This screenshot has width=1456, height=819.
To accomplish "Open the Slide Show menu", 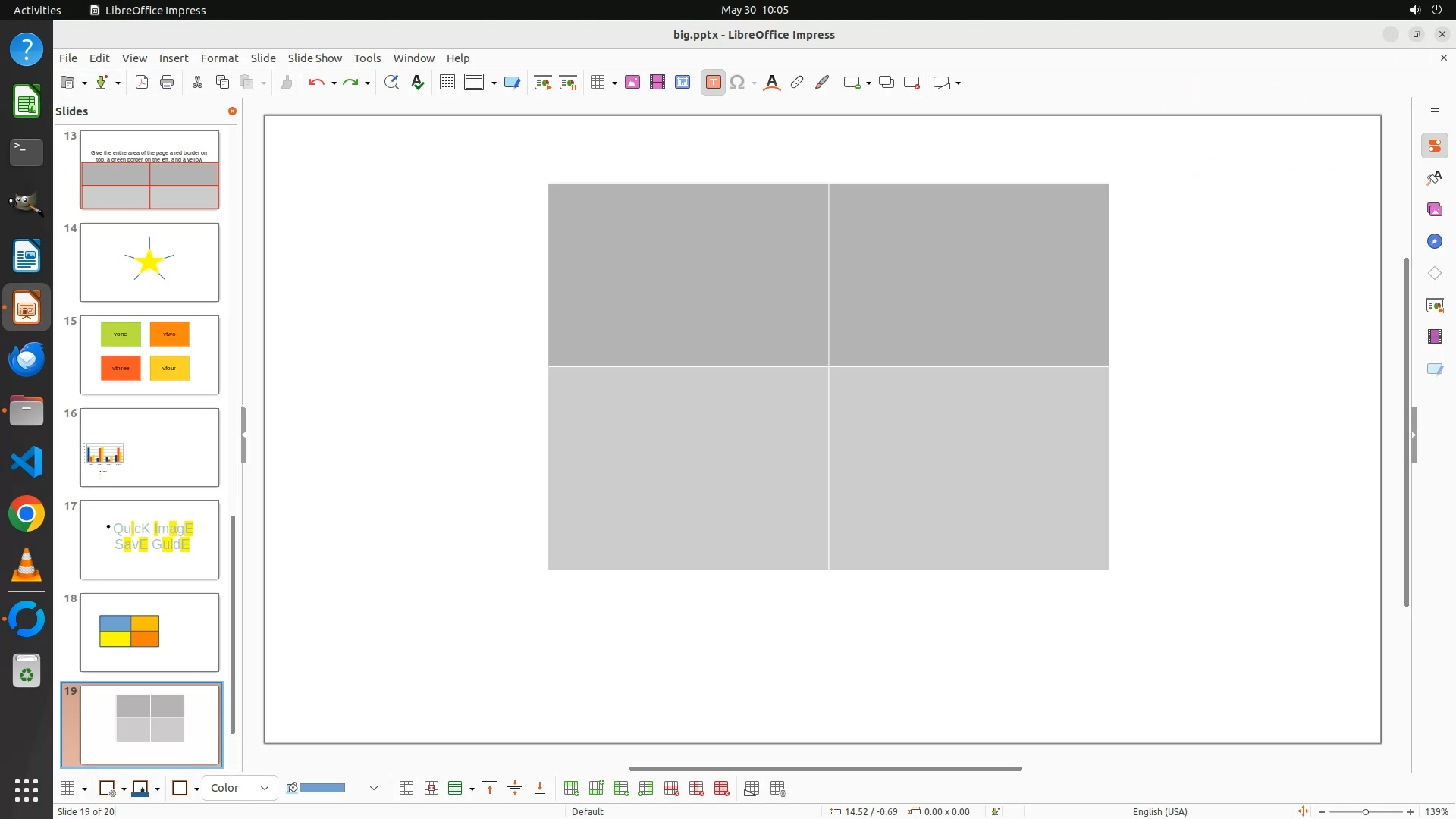I will click(x=315, y=58).
